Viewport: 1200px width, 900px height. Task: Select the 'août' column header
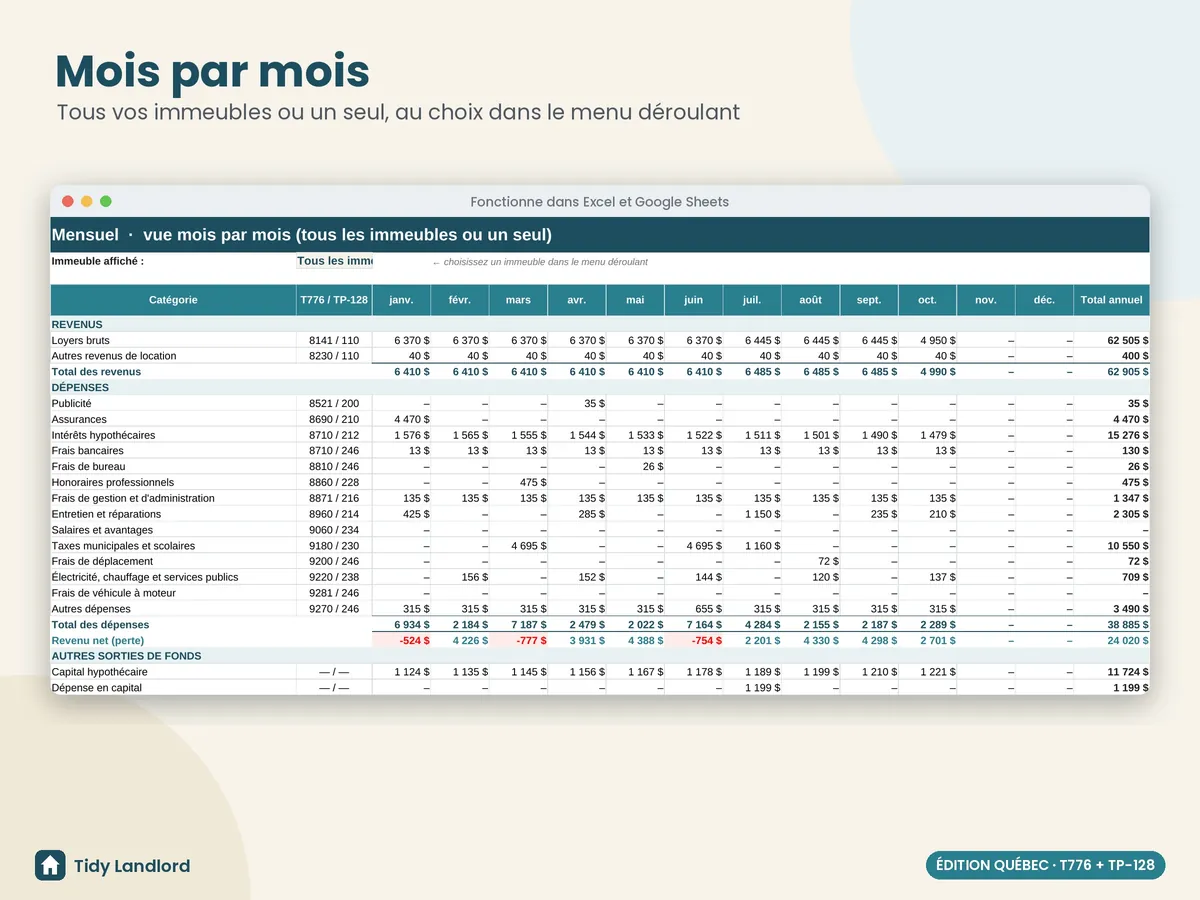click(811, 300)
